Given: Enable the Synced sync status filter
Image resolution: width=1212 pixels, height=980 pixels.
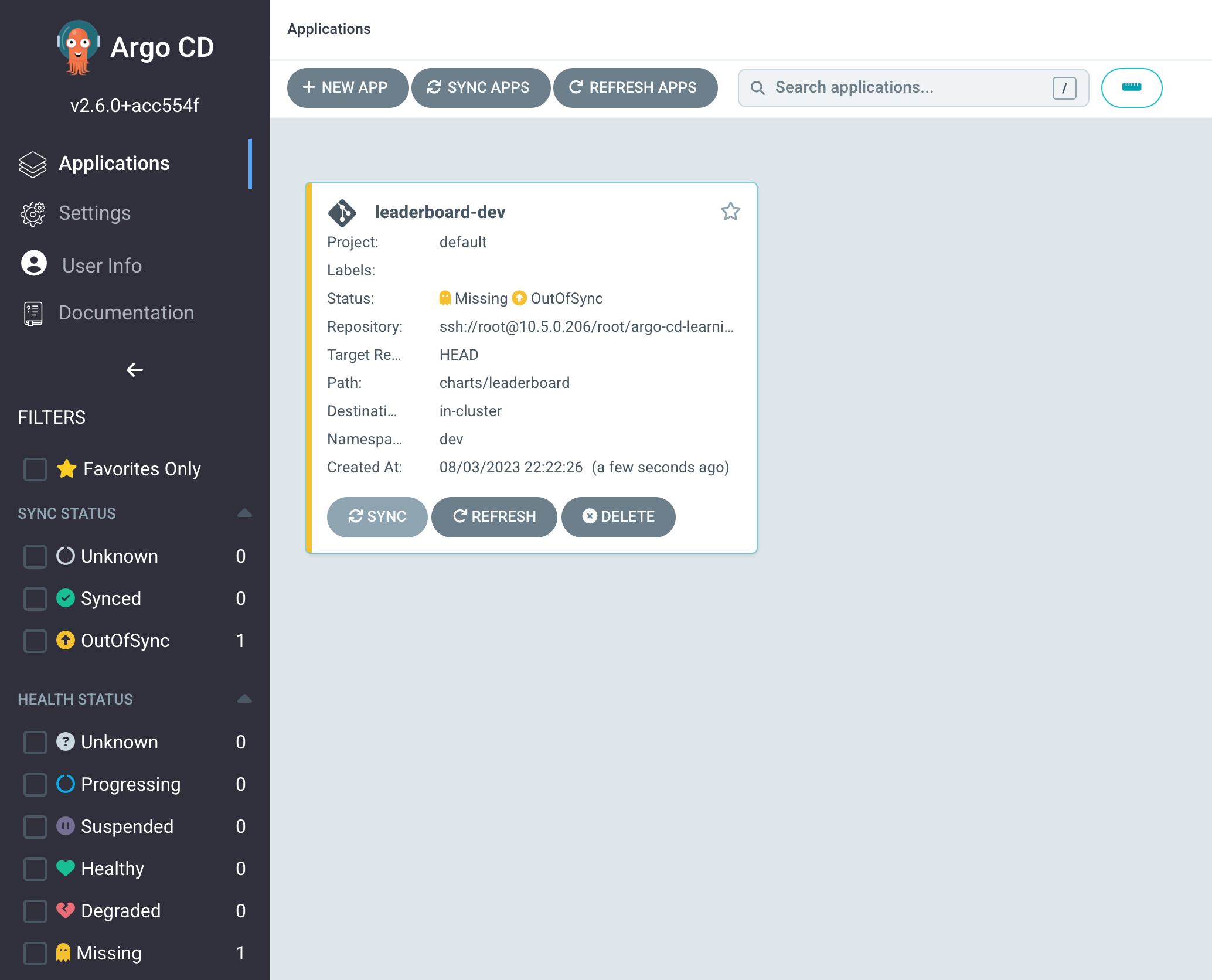Looking at the screenshot, I should pyautogui.click(x=35, y=598).
